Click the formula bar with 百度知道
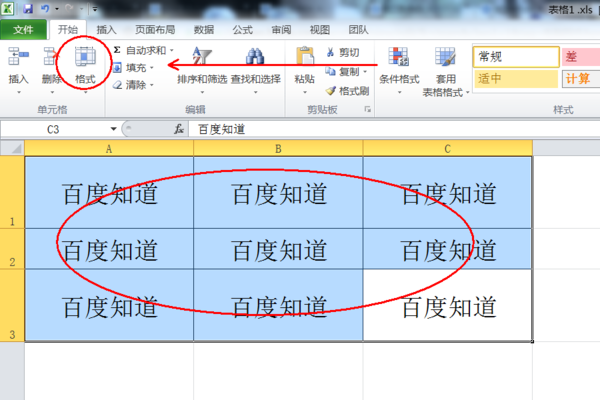The width and height of the screenshot is (600, 400). click(x=394, y=129)
